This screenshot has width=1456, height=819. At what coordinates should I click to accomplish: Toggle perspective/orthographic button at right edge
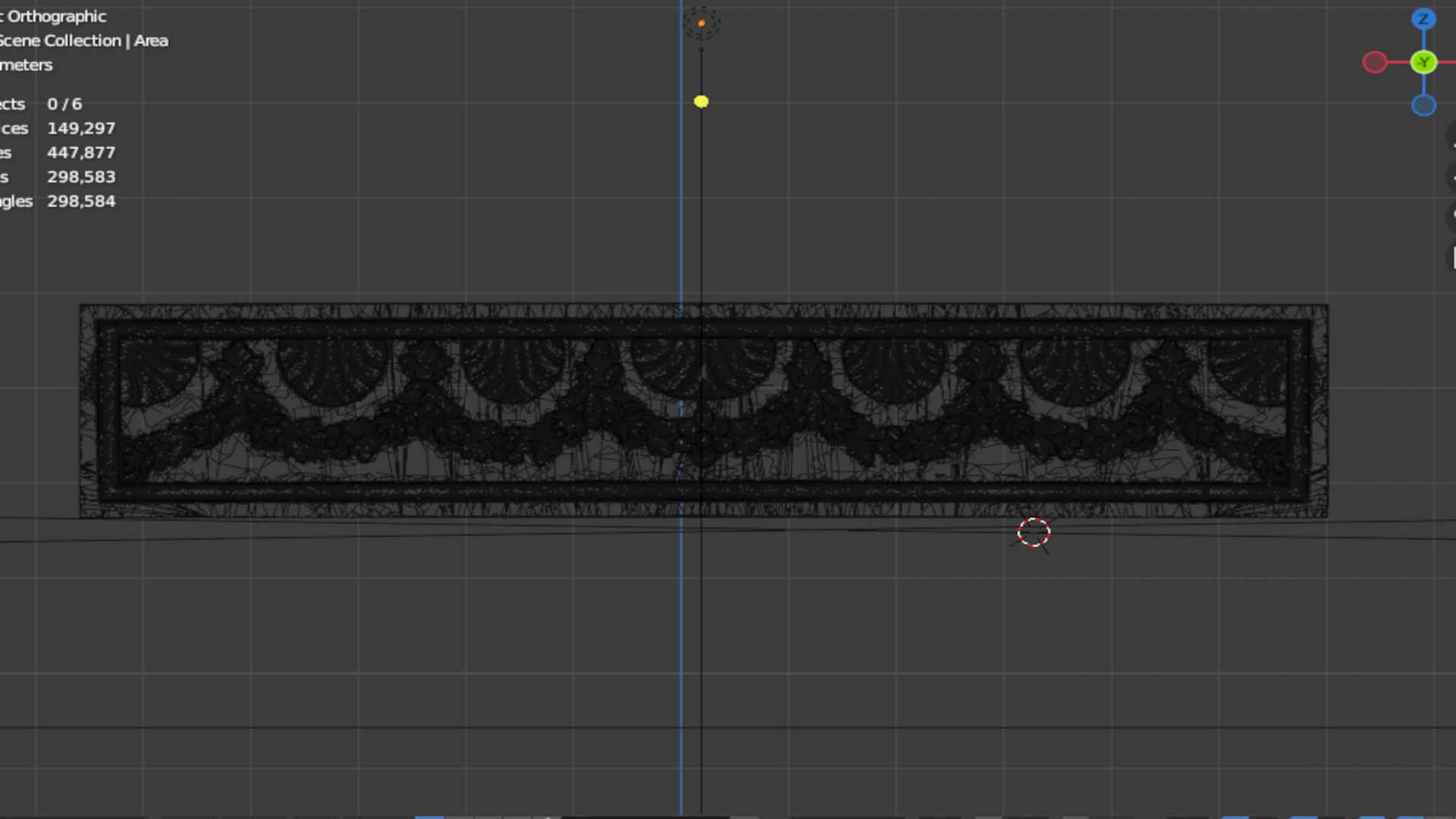click(x=1453, y=257)
